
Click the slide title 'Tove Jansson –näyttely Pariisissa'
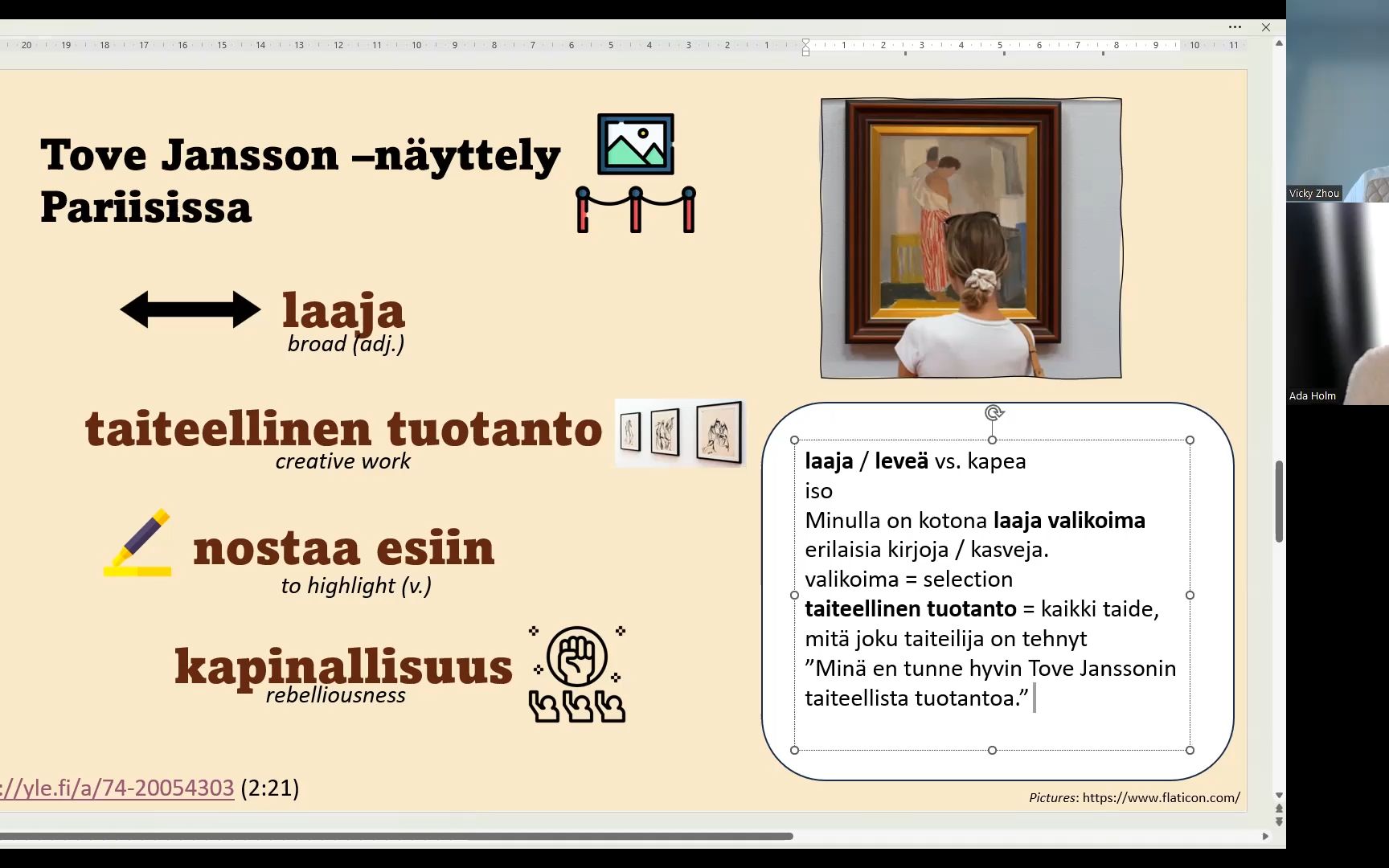point(301,181)
